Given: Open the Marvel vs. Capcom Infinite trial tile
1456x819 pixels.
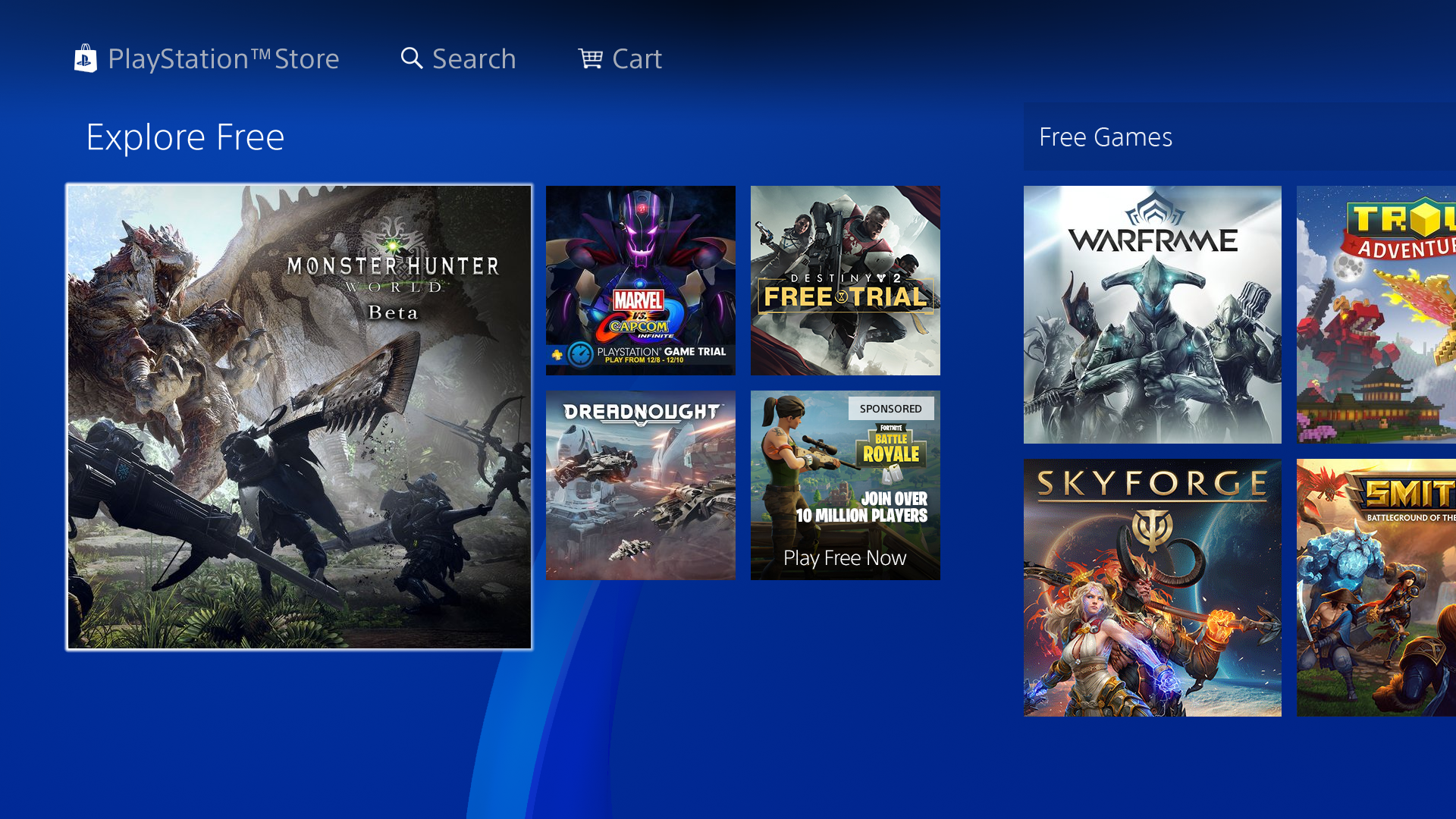Looking at the screenshot, I should [x=641, y=281].
